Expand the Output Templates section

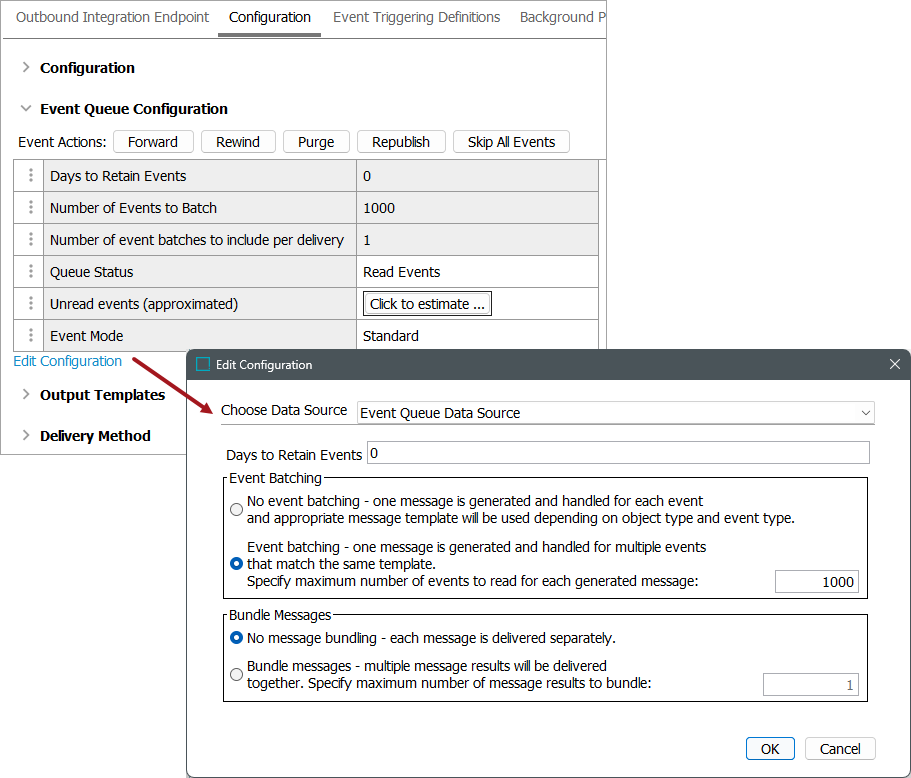point(26,395)
